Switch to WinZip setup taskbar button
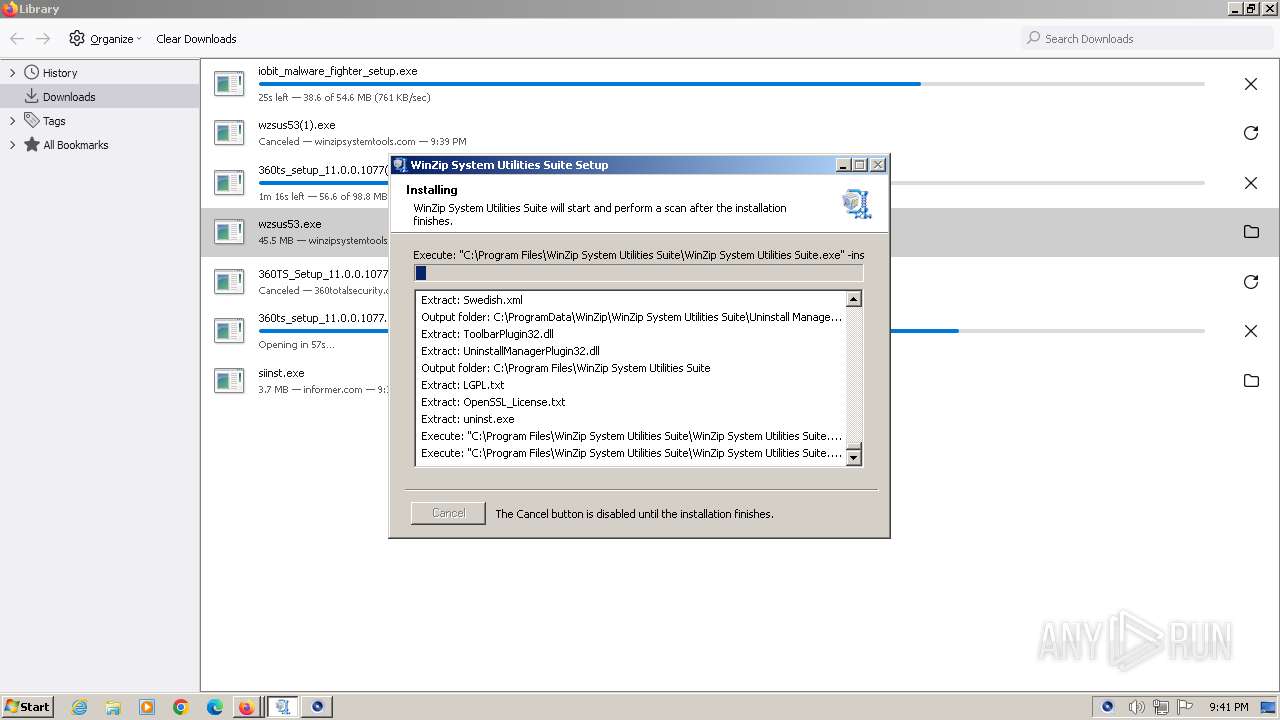 [283, 707]
